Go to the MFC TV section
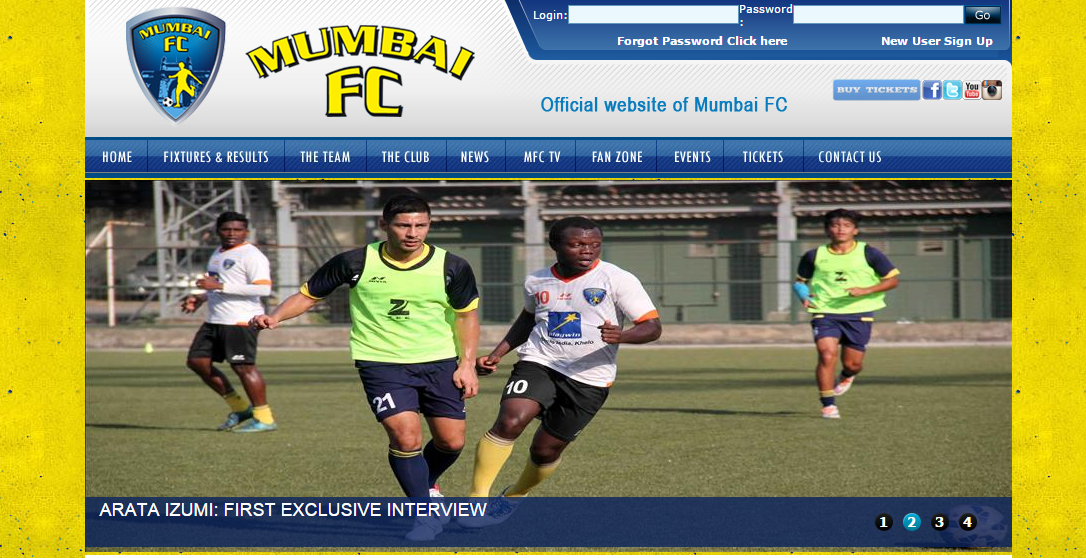Screen dimensions: 1086x558 [542, 156]
